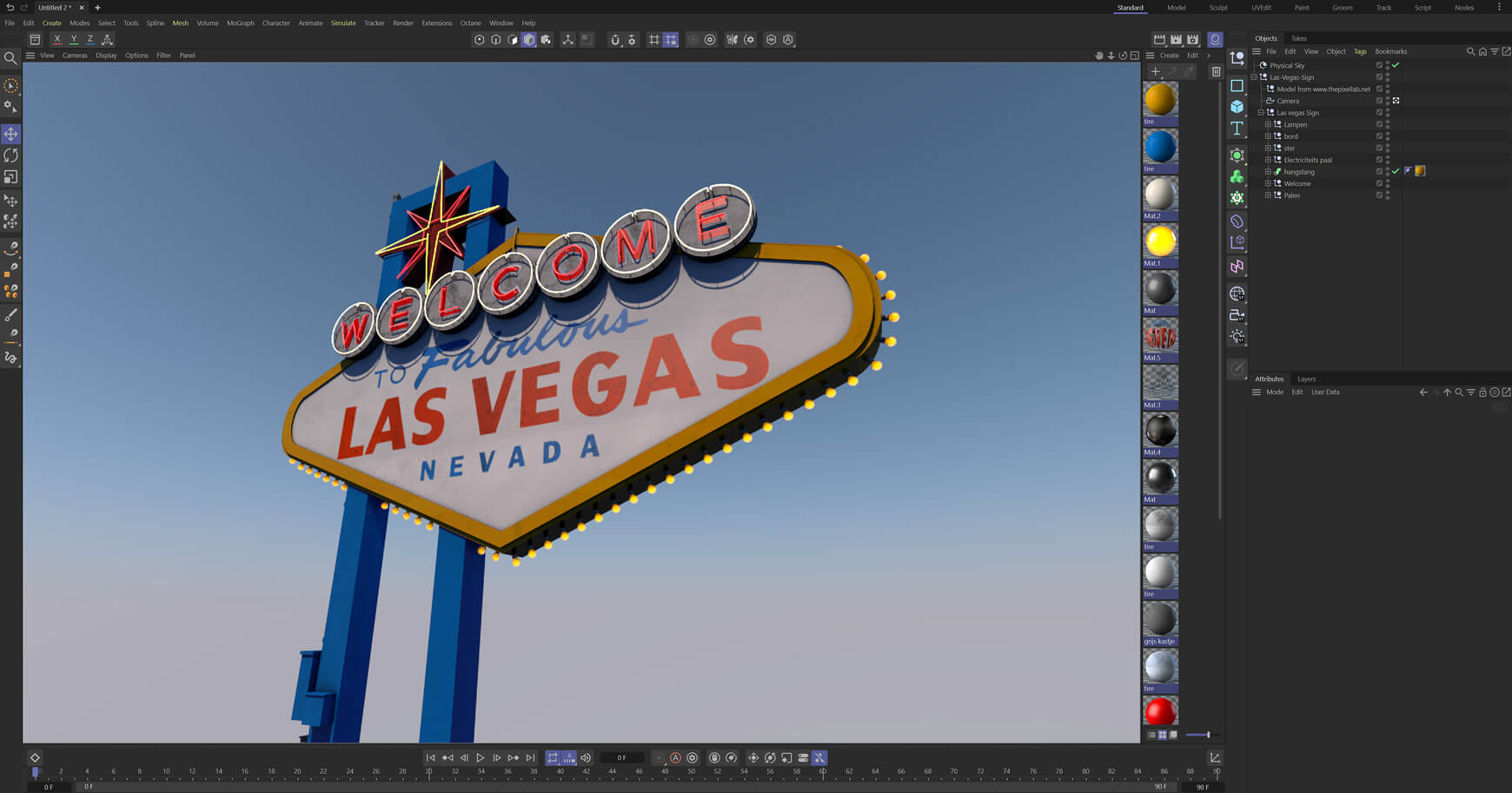
Task: Click the Floor/Sky environment globe icon
Action: [1237, 294]
